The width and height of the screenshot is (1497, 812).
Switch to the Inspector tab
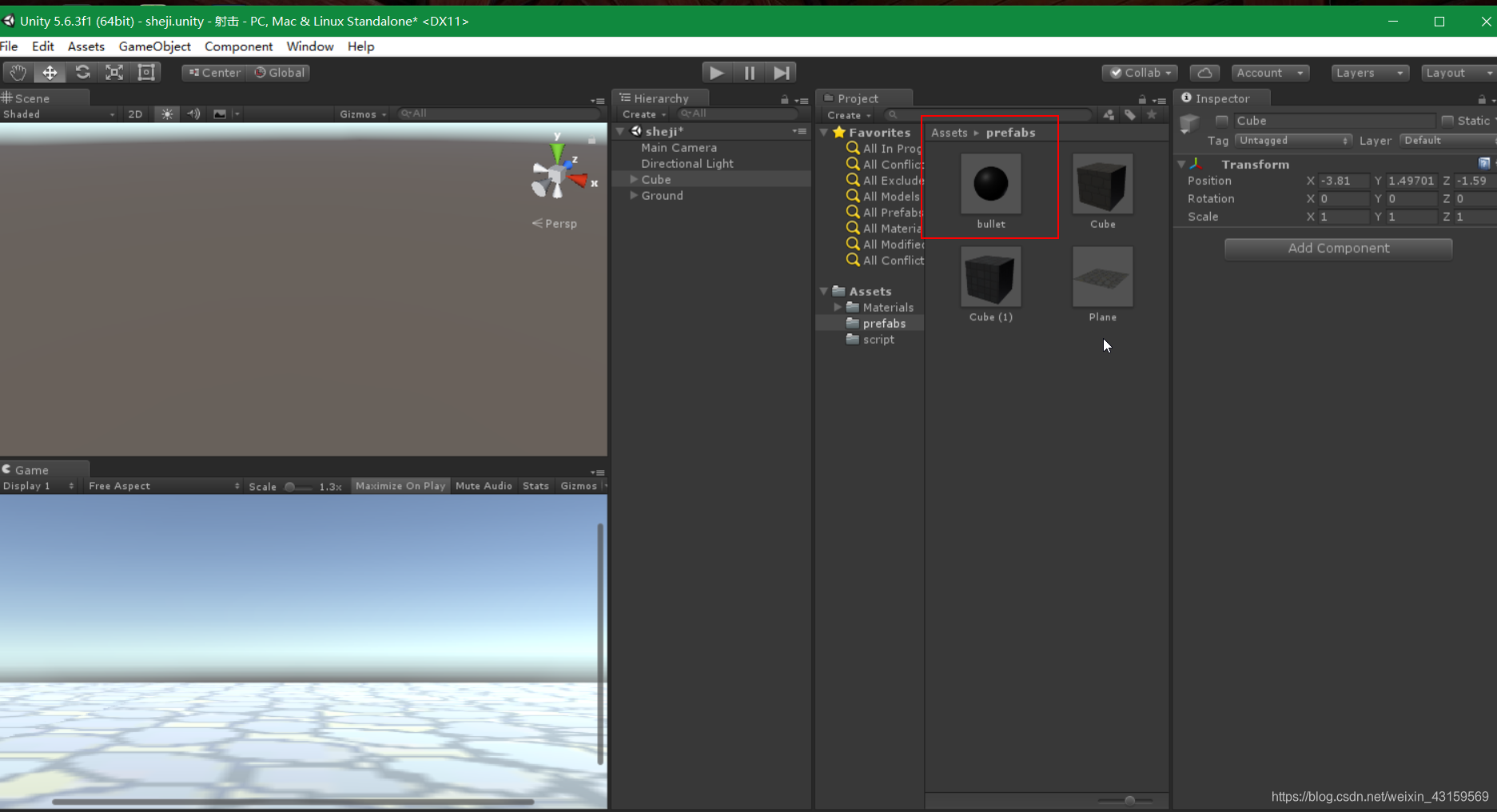pyautogui.click(x=1222, y=98)
